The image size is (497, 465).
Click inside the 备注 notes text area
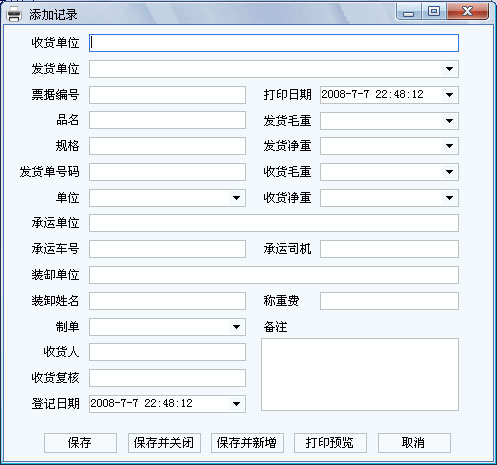pyautogui.click(x=360, y=375)
